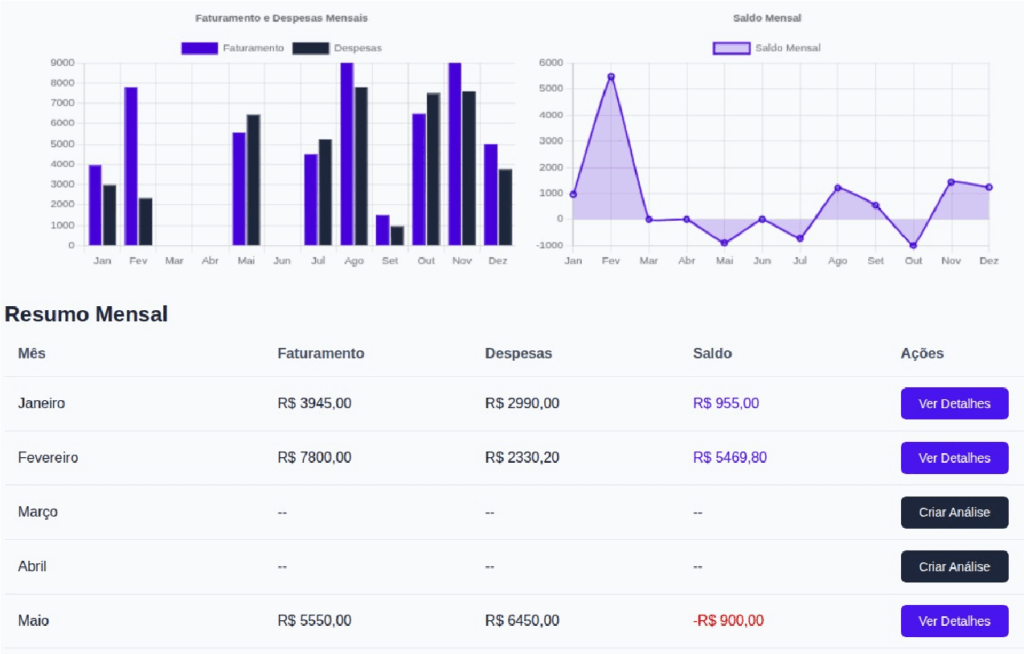1024x654 pixels.
Task: Select the Out lowest point on Saldo chart
Action: [x=913, y=245]
